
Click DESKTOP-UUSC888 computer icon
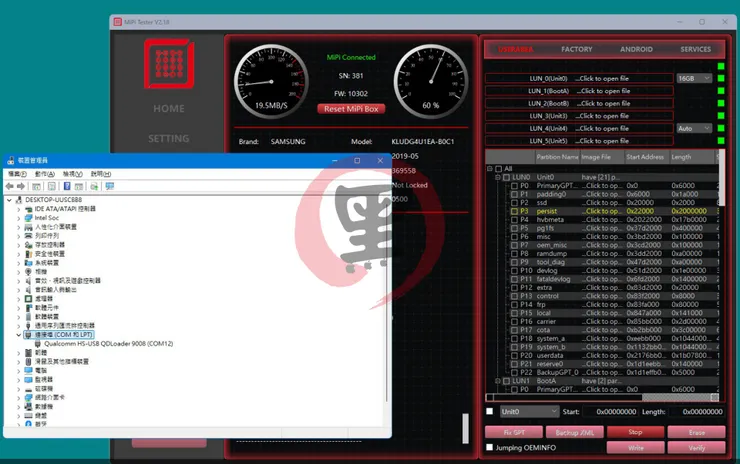pyautogui.click(x=19, y=200)
